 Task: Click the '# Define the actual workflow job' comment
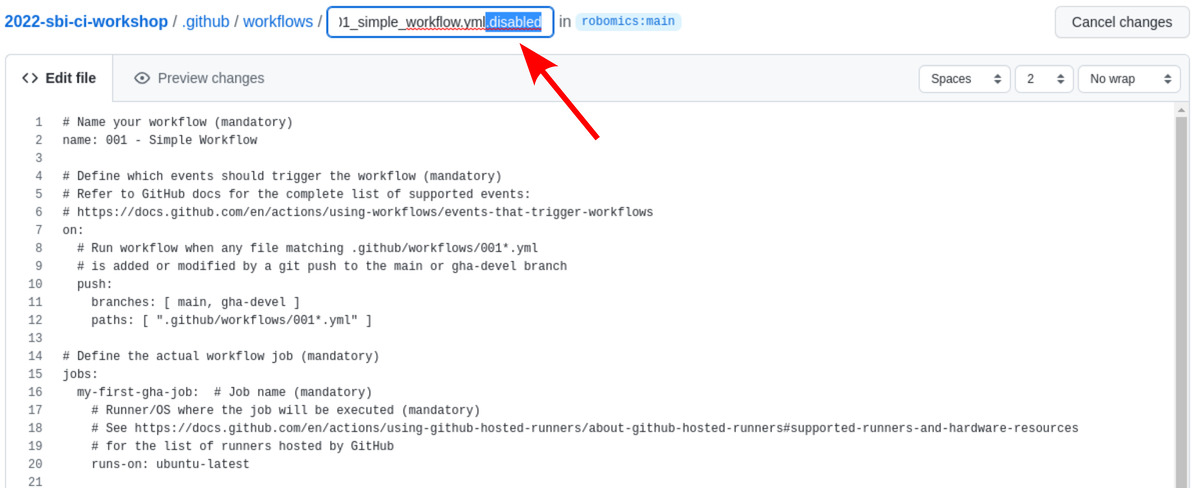click(x=220, y=356)
